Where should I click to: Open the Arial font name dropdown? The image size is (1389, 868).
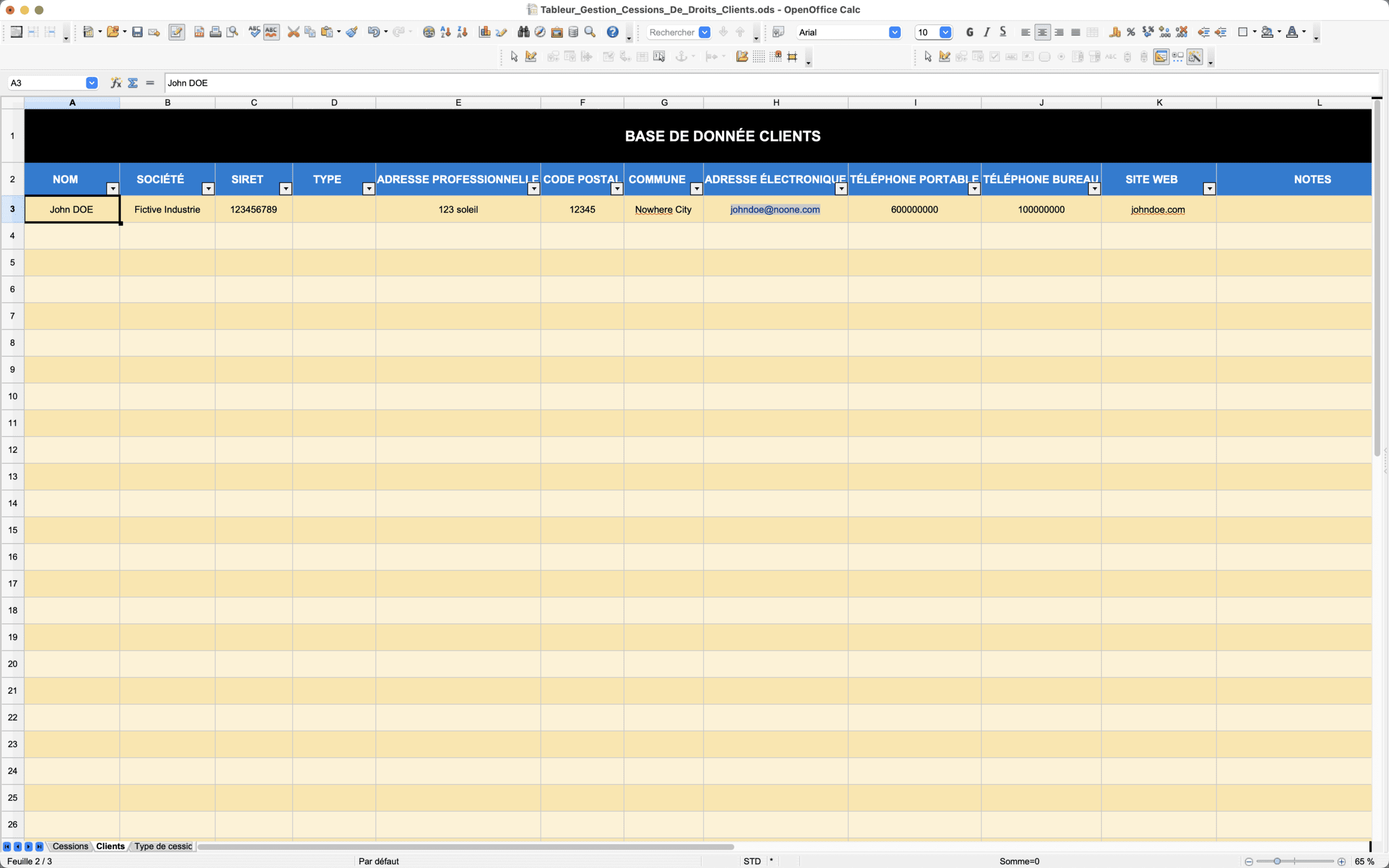click(x=894, y=32)
